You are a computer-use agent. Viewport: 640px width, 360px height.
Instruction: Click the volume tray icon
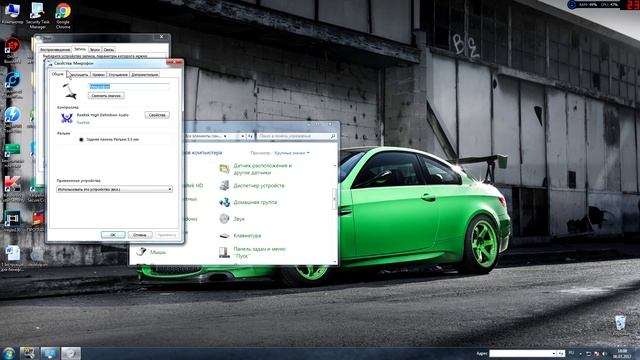pos(605,354)
